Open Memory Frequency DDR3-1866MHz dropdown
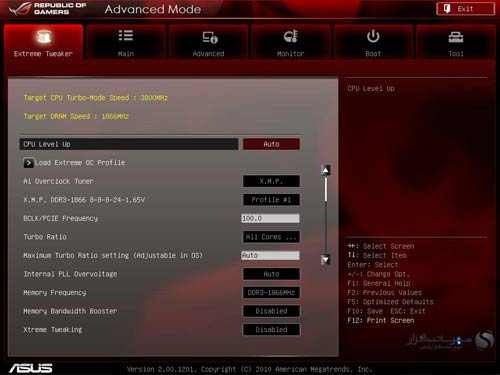The height and width of the screenshot is (375, 500). [x=271, y=293]
